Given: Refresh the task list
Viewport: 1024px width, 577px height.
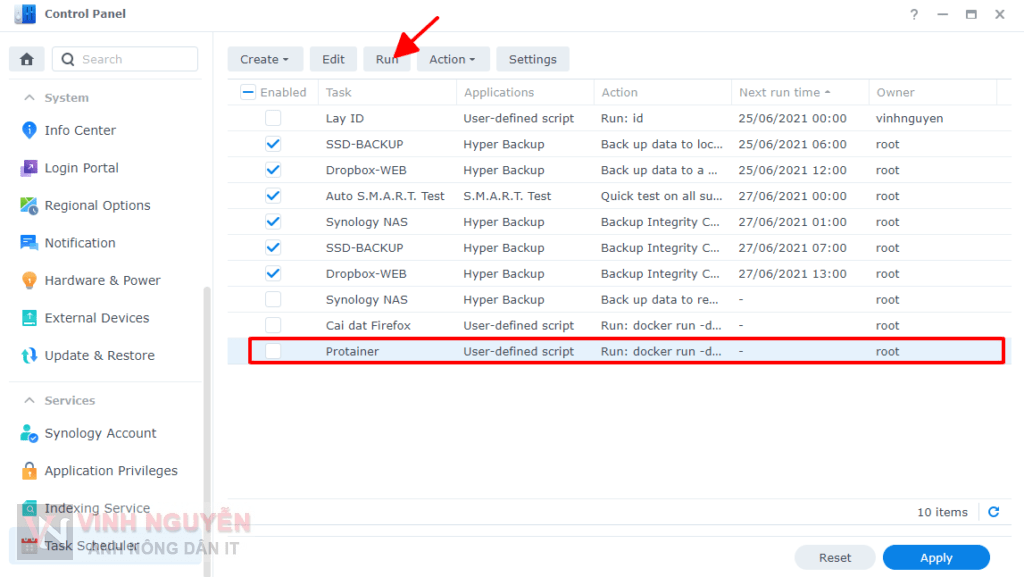Looking at the screenshot, I should coord(993,511).
